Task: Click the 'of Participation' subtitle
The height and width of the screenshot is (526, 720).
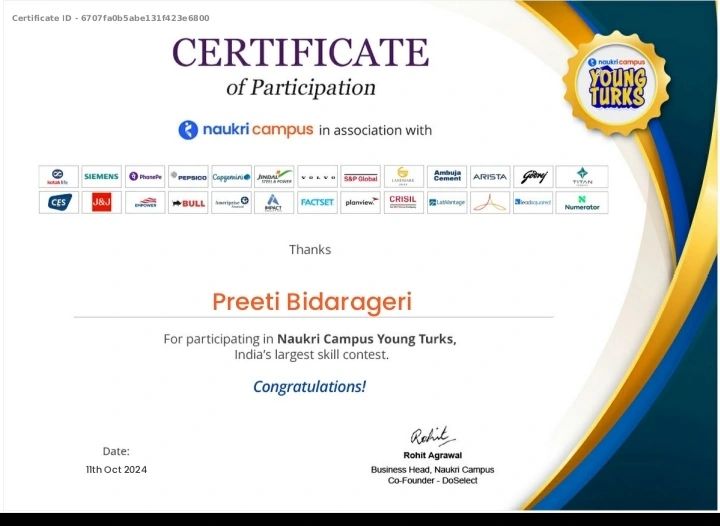Action: (301, 87)
